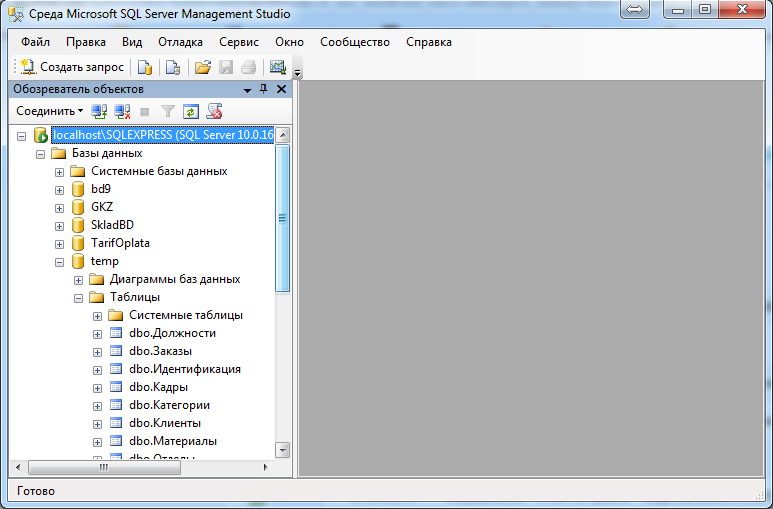Expand the dbo.Должности table
This screenshot has height=509, width=773.
[x=98, y=334]
